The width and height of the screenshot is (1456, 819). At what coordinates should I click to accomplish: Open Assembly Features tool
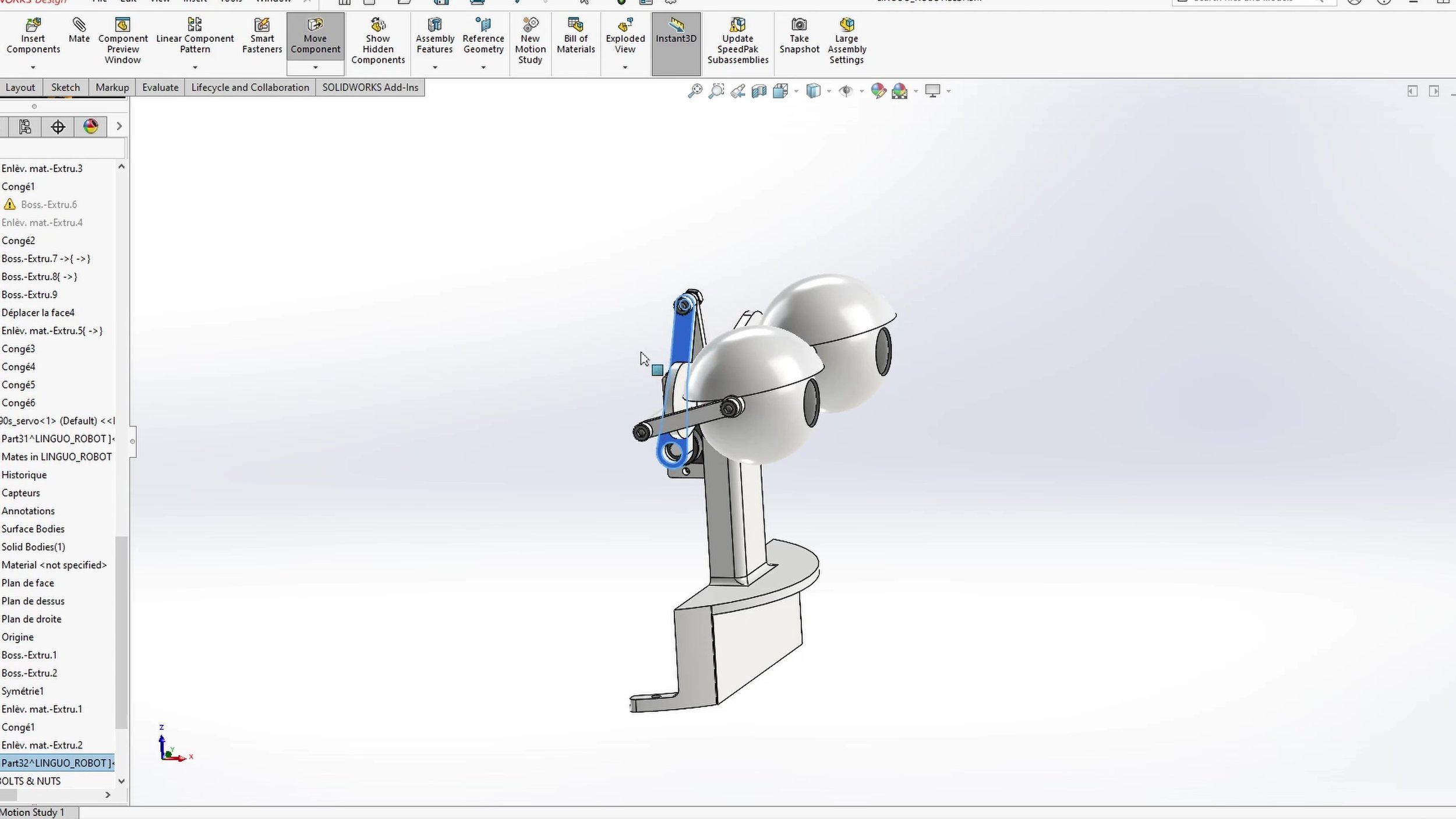click(x=434, y=36)
